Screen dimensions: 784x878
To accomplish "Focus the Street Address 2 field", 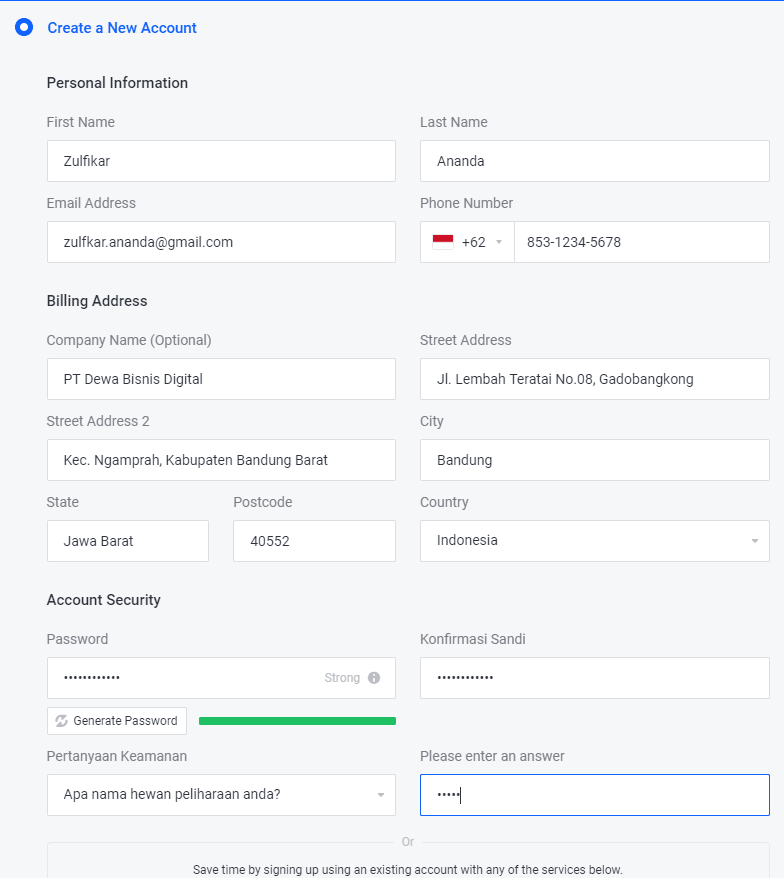I will [x=221, y=460].
